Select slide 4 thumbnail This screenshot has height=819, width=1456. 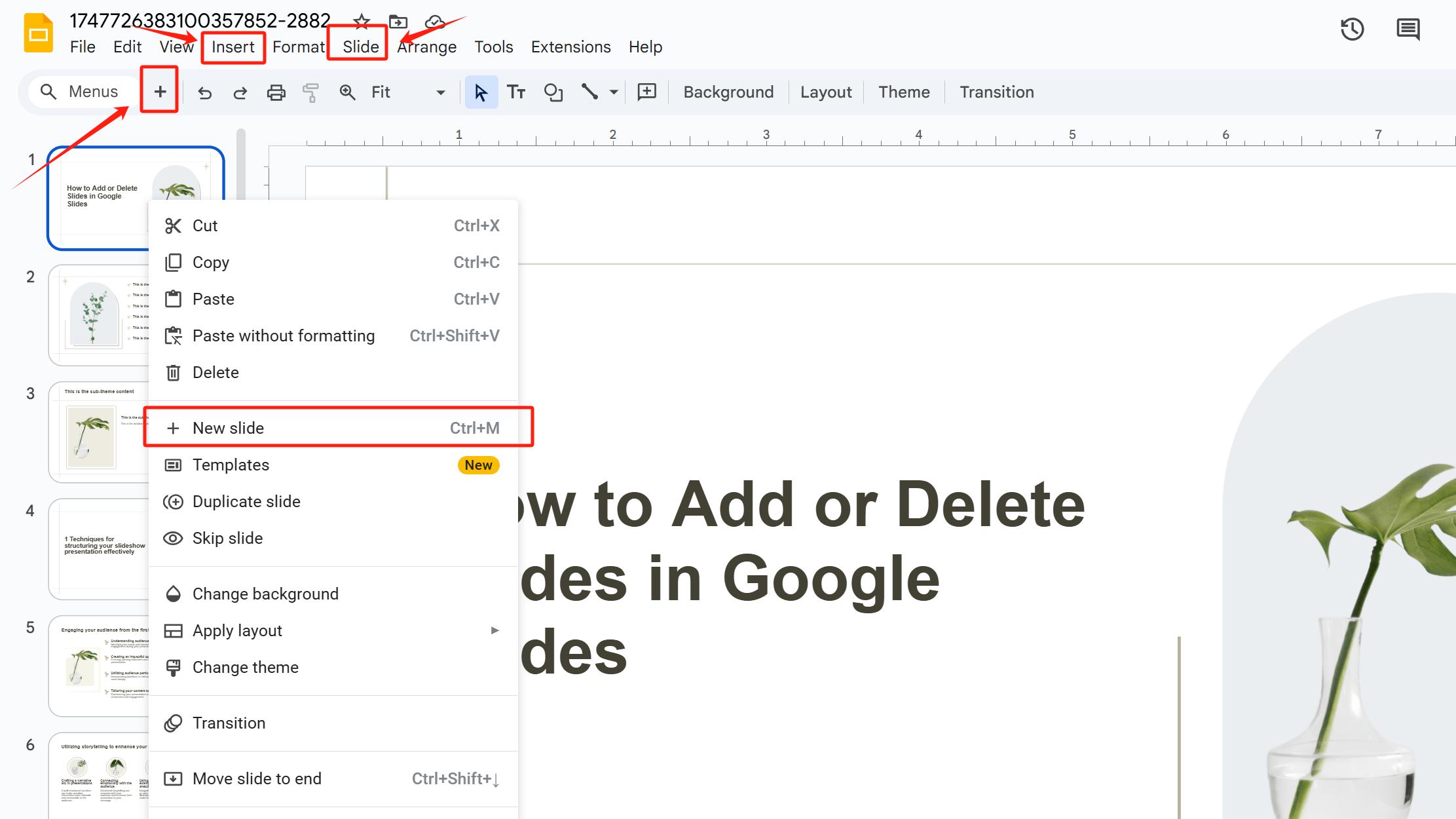pyautogui.click(x=98, y=549)
